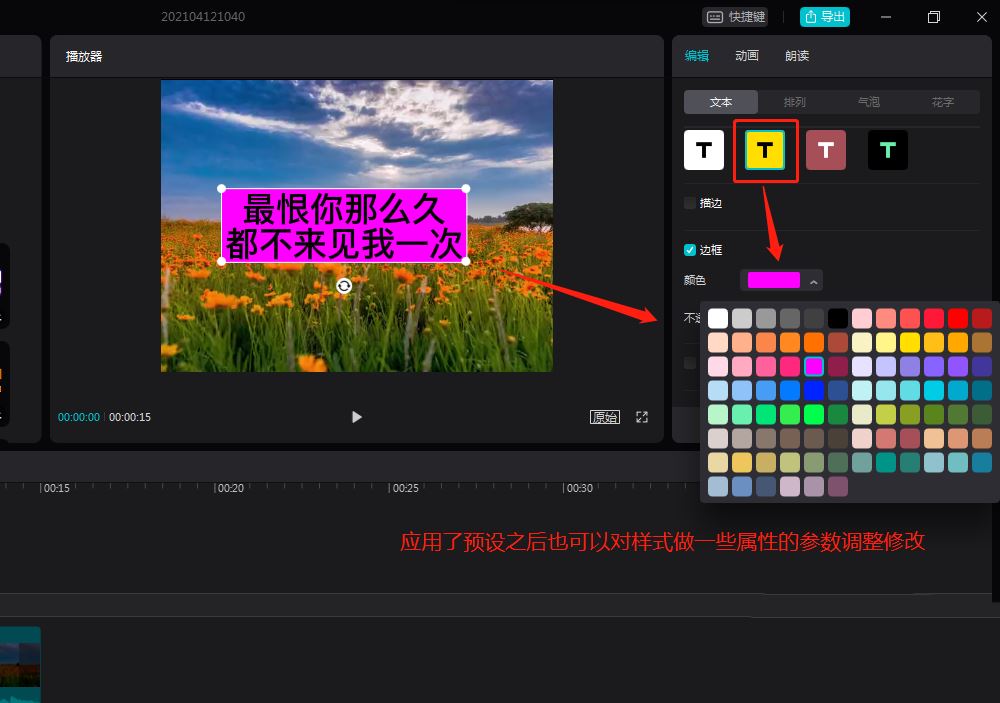Open the 快捷键 shortcuts button

pyautogui.click(x=735, y=17)
